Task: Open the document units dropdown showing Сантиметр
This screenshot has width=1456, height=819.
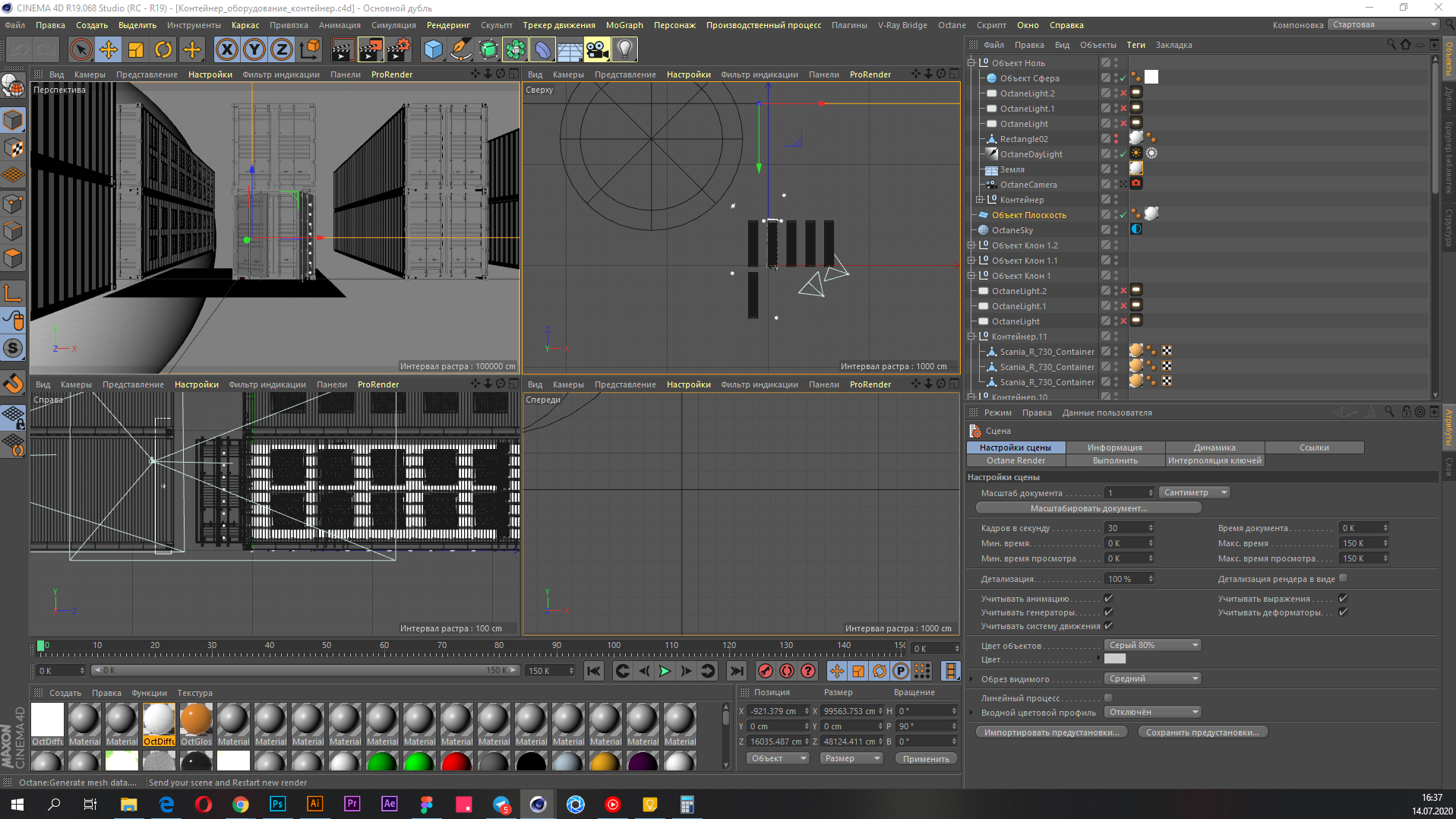Action: 1194,492
